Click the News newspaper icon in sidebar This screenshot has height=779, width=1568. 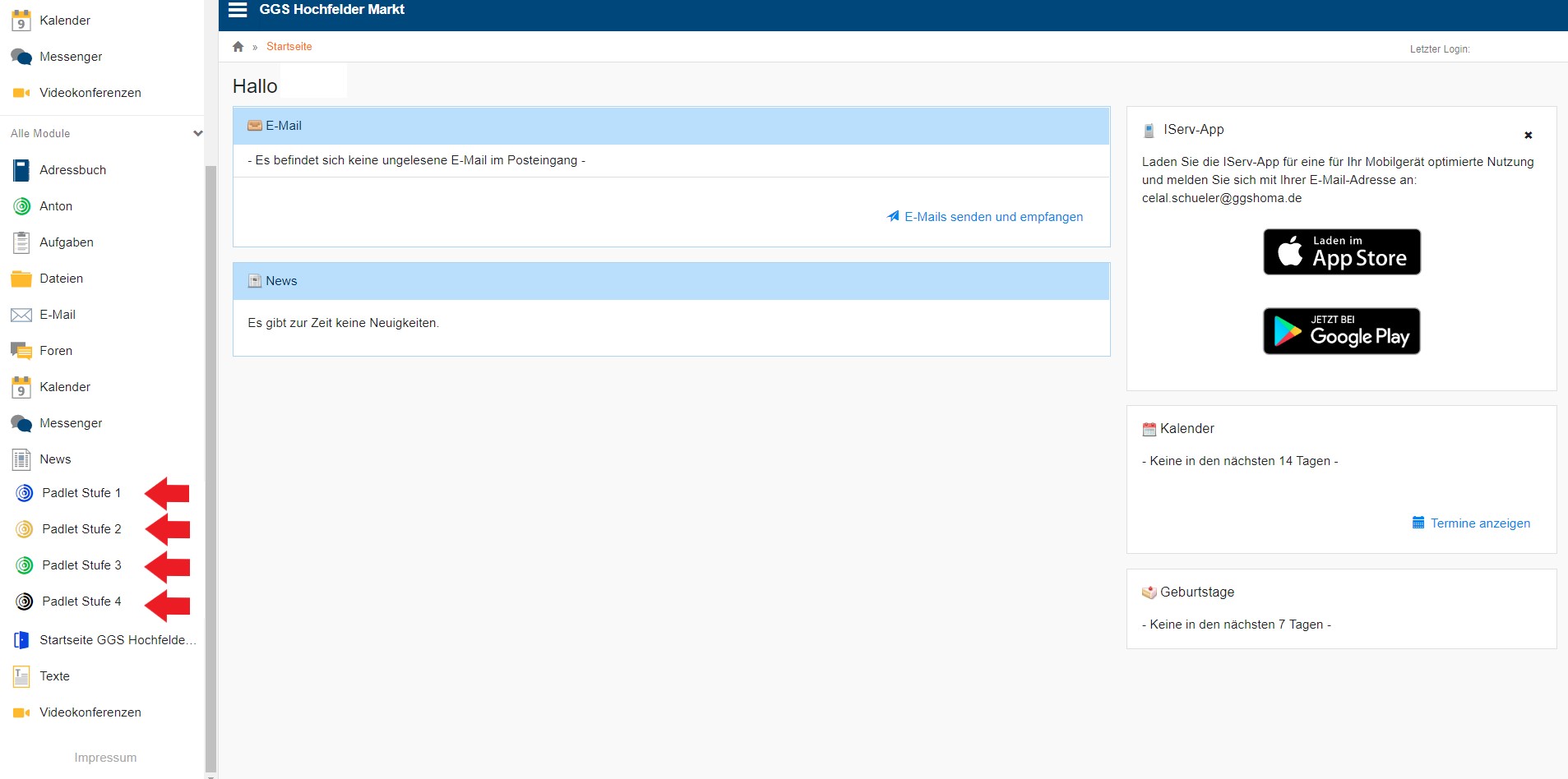pos(21,459)
